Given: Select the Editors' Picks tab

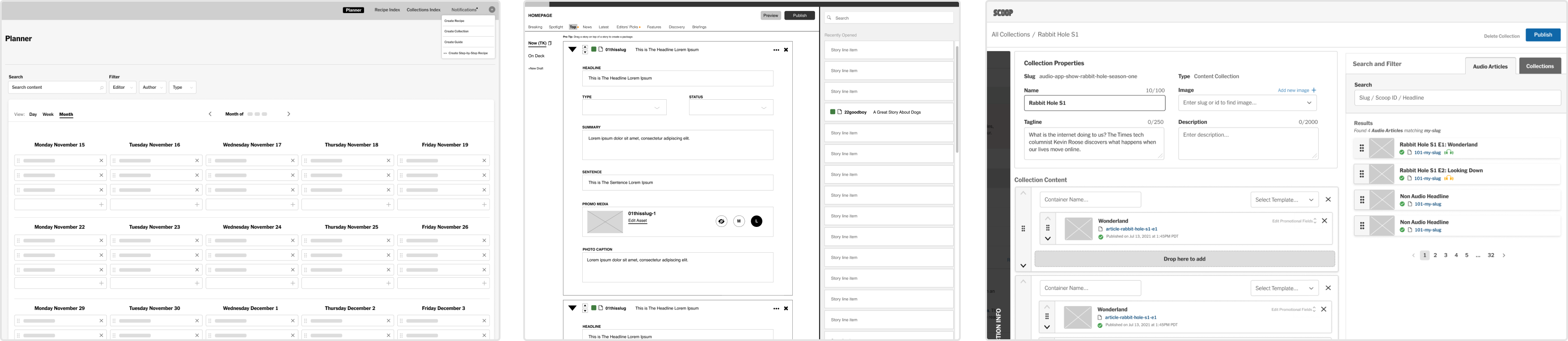Looking at the screenshot, I should click(627, 27).
